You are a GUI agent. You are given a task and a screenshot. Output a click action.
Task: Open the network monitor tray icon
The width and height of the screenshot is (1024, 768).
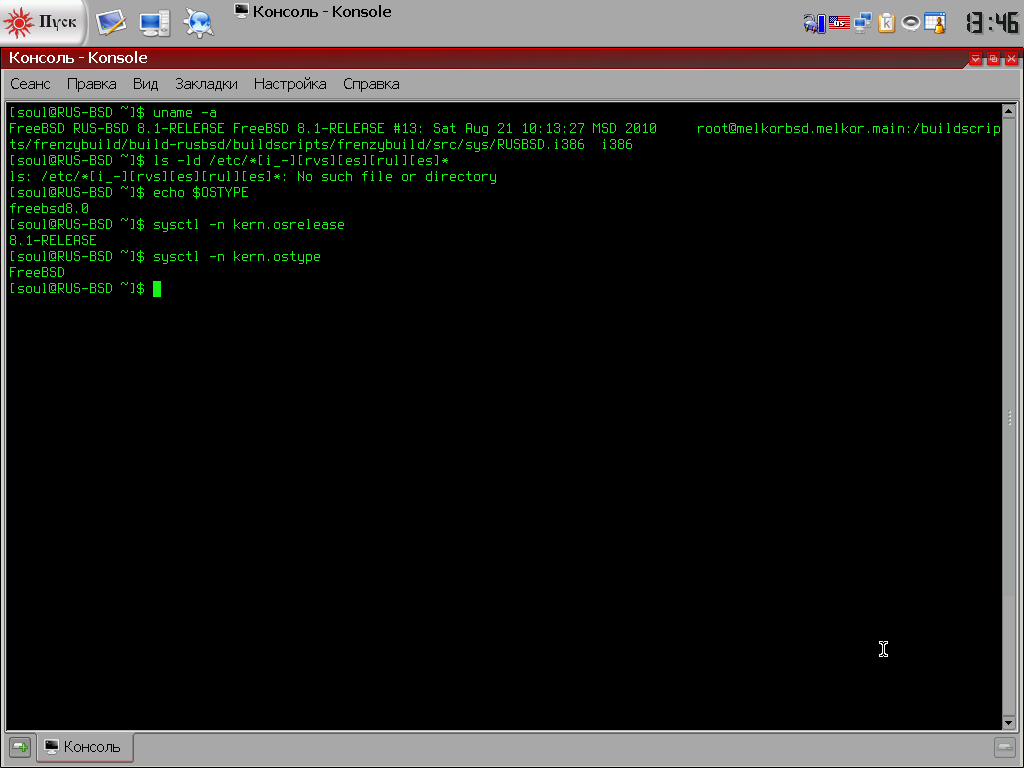click(x=863, y=24)
